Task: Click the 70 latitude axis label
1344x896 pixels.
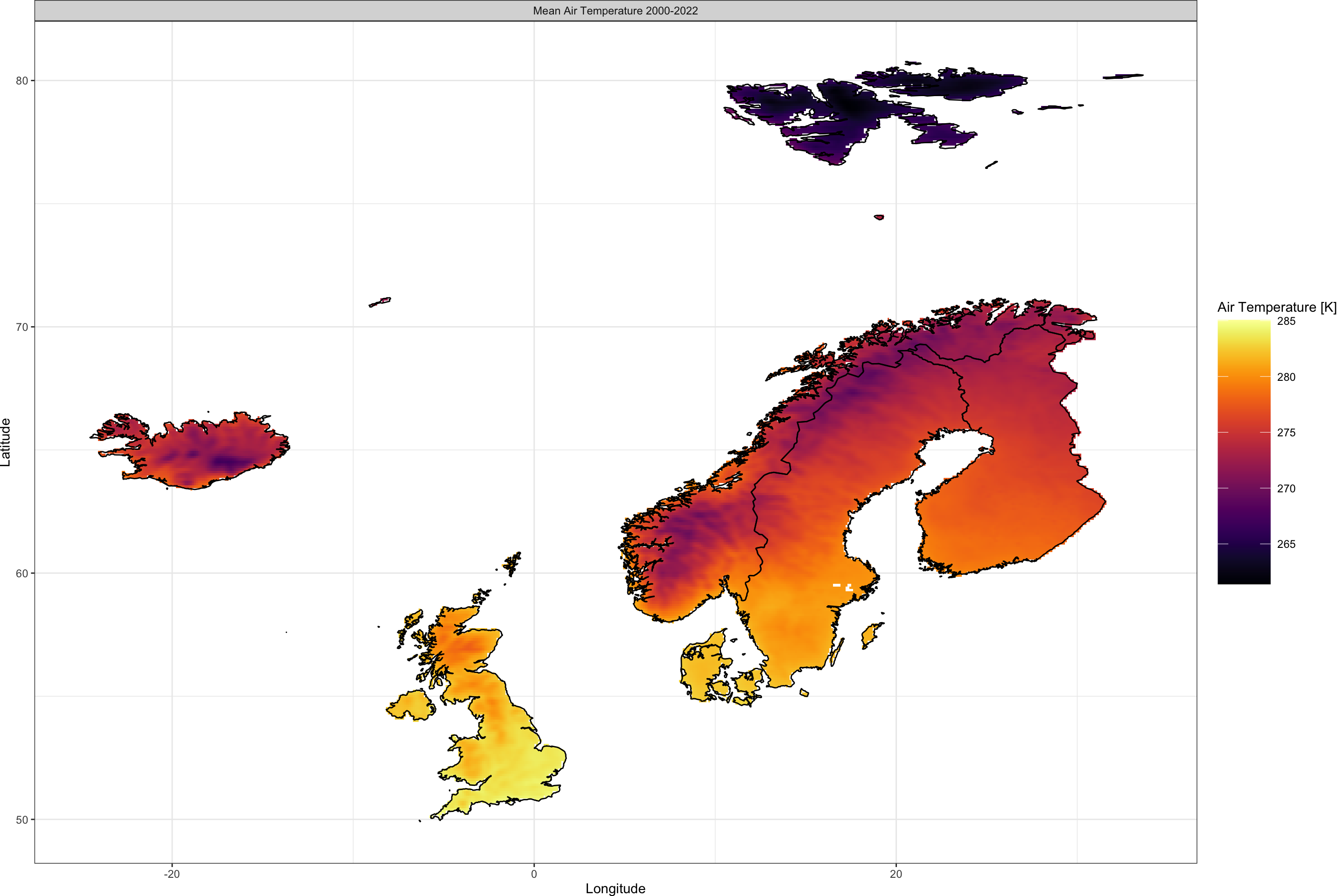Action: (22, 327)
